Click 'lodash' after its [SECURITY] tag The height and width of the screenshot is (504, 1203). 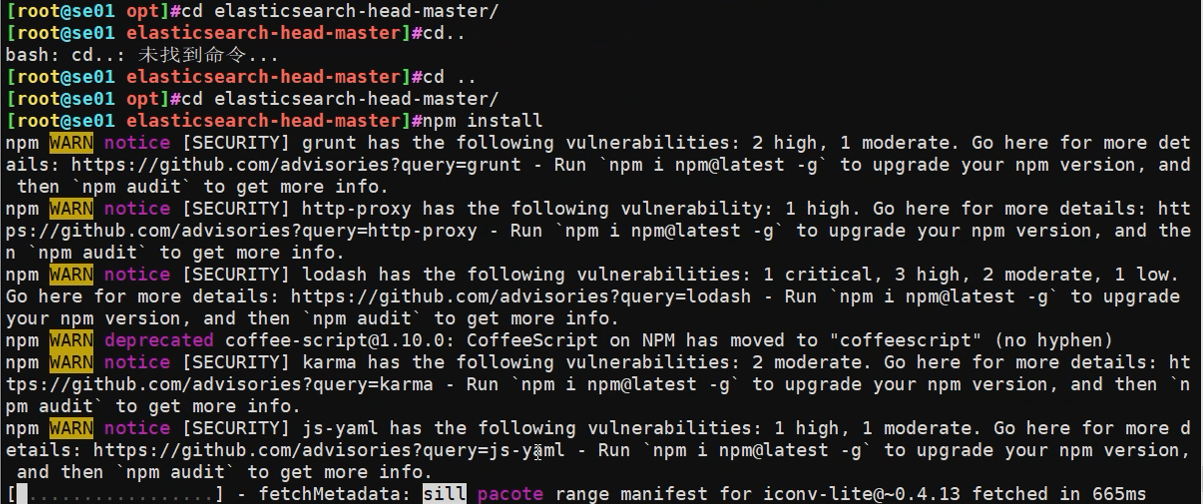[333, 275]
